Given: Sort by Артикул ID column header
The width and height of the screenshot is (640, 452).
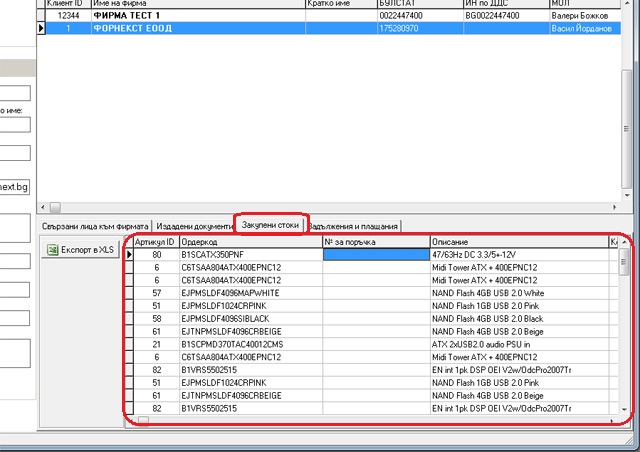Looking at the screenshot, I should [156, 242].
